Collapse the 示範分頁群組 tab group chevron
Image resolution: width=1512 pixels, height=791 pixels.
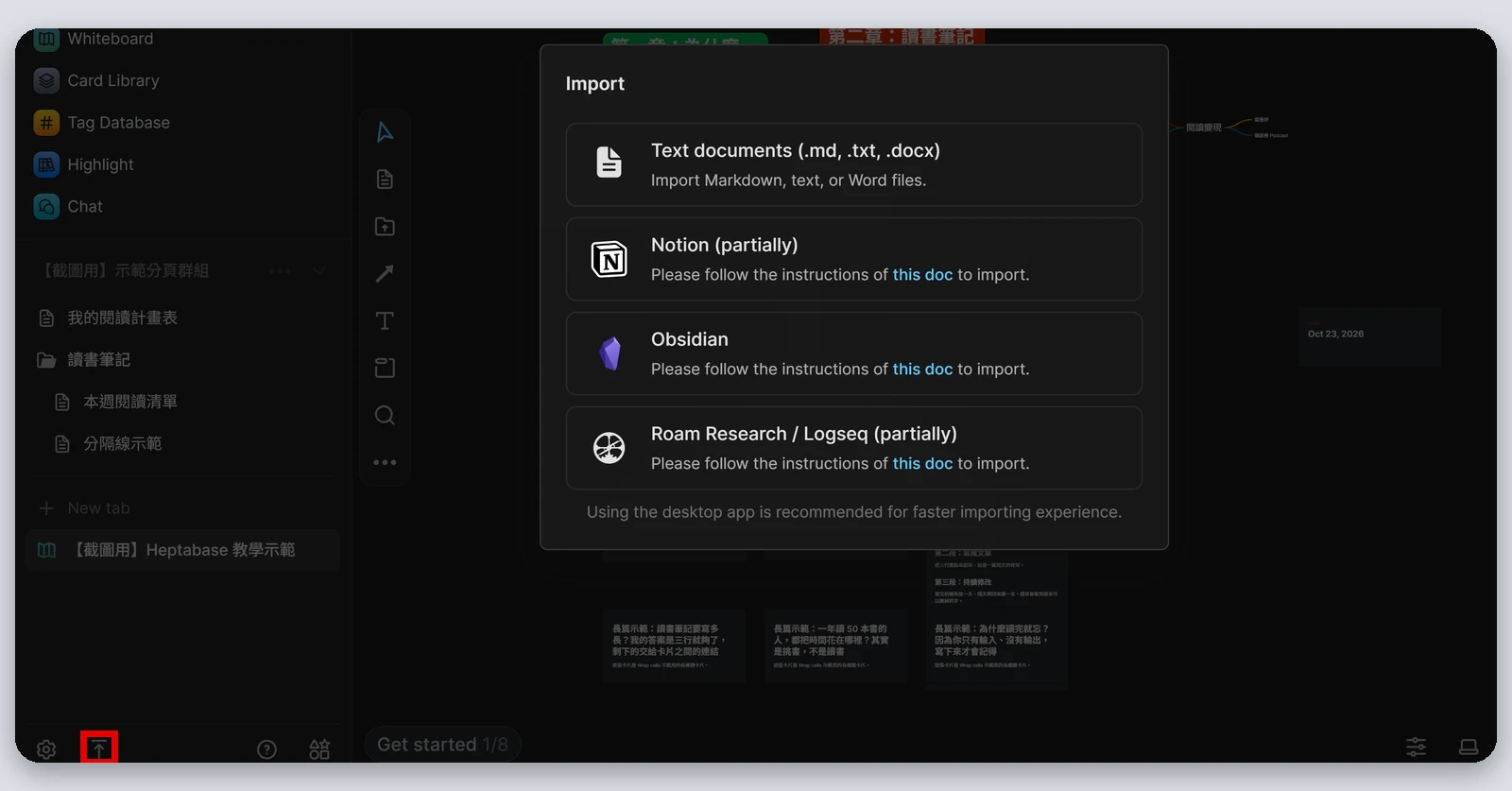pyautogui.click(x=319, y=271)
